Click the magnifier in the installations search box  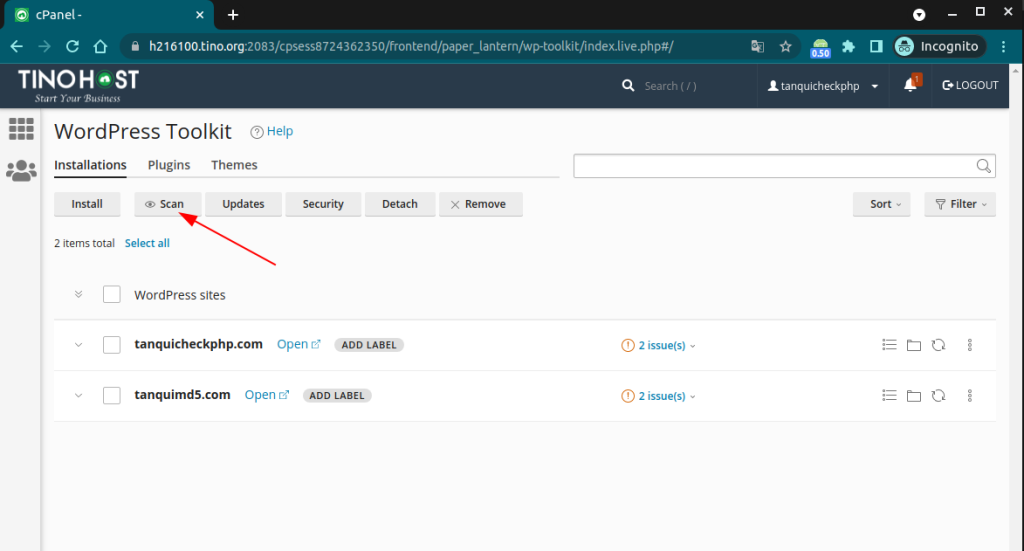coord(984,166)
